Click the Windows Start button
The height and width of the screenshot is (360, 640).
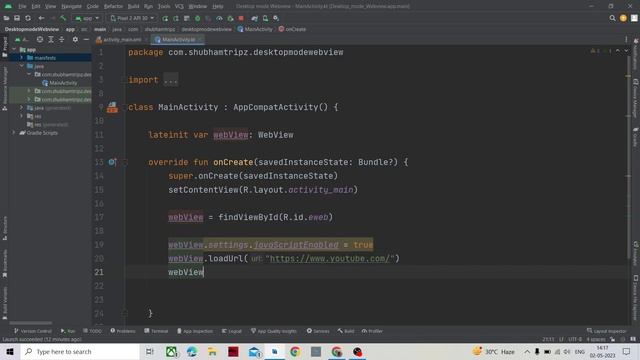coord(10,351)
